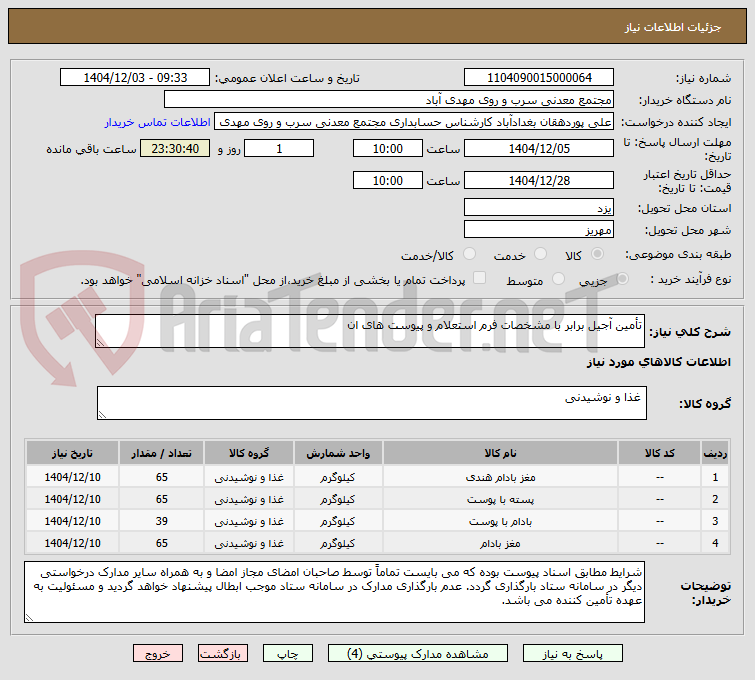
Task: Click the گروه کالا text area غذا و نوشیدنی
Action: pyautogui.click(x=372, y=403)
